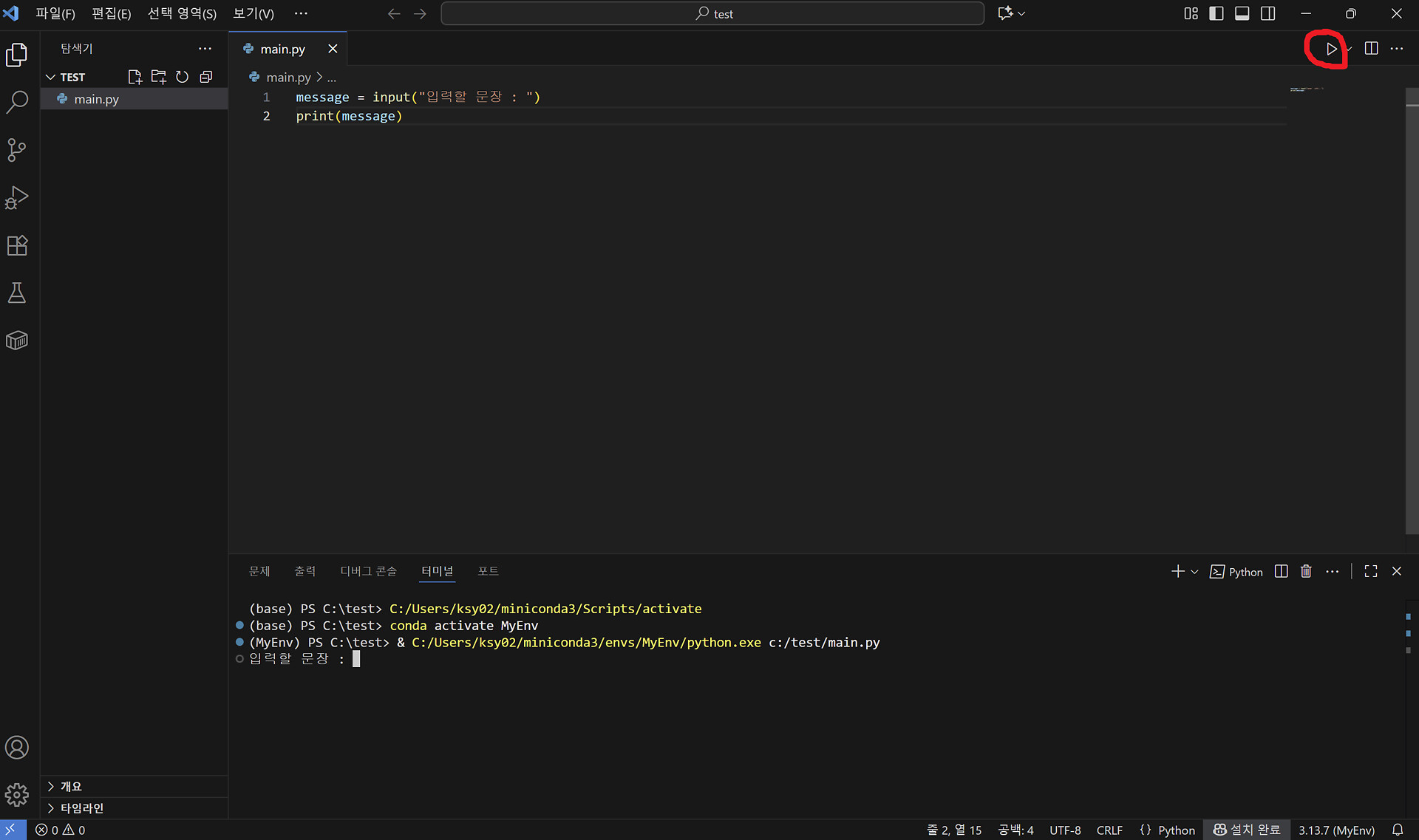Screen dimensions: 1419x840
Task: Toggle the primary side bar visibility
Action: point(1216,13)
